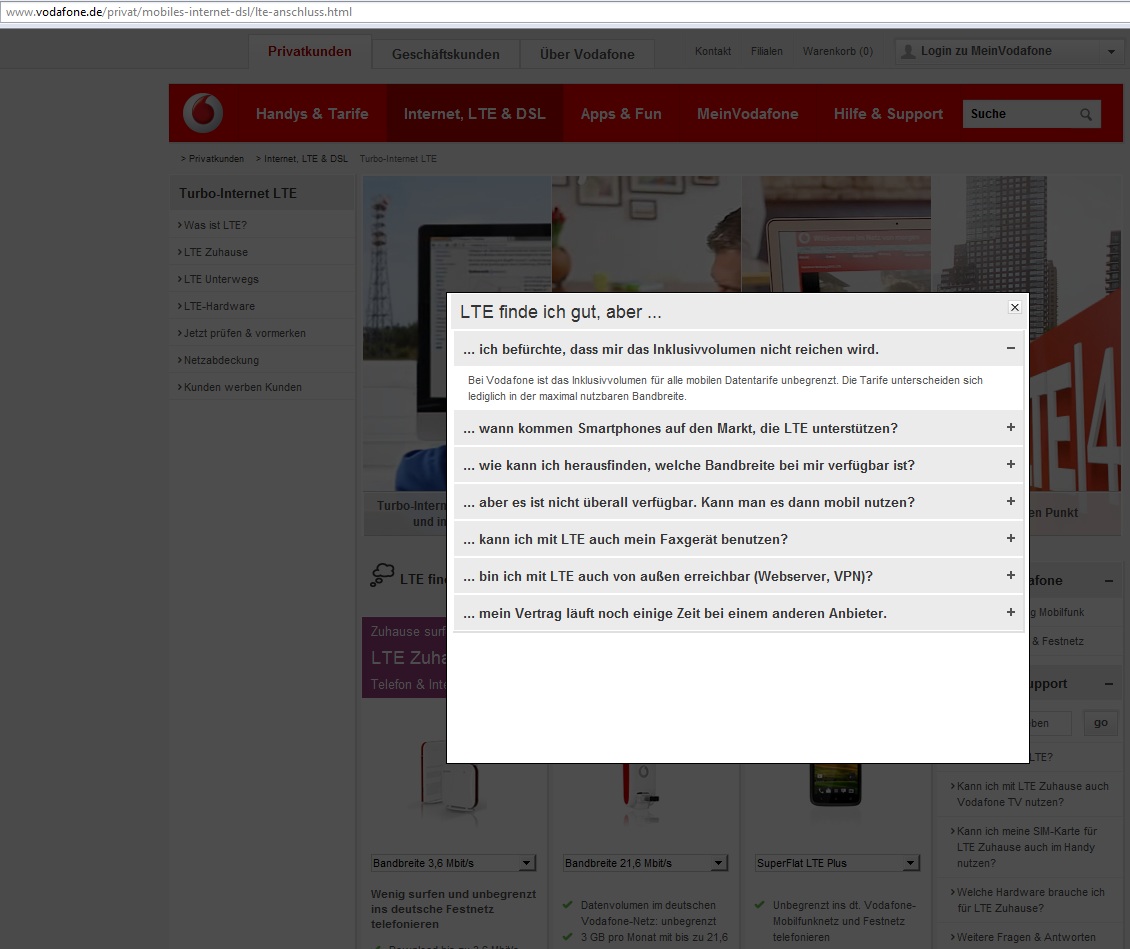Open the Login zu MeinVodafone dropdown arrow
1130x949 pixels.
click(1111, 51)
